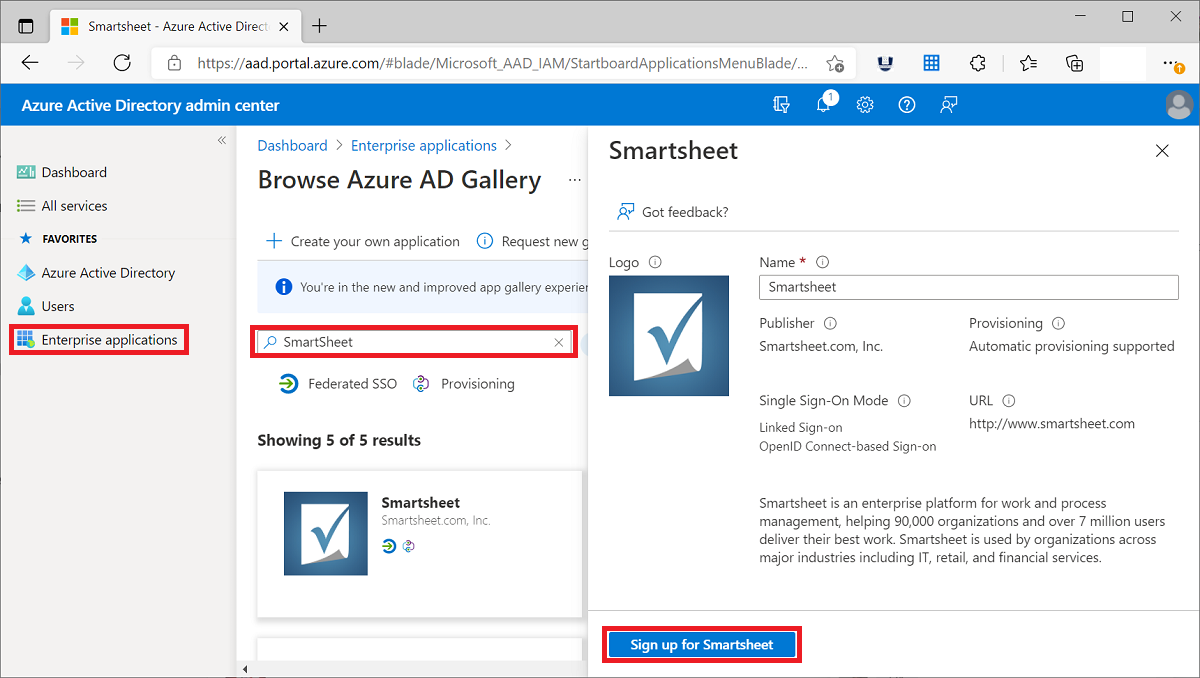Open browser Extensions puzzle icon
Screen dimensions: 1200x678
[979, 63]
